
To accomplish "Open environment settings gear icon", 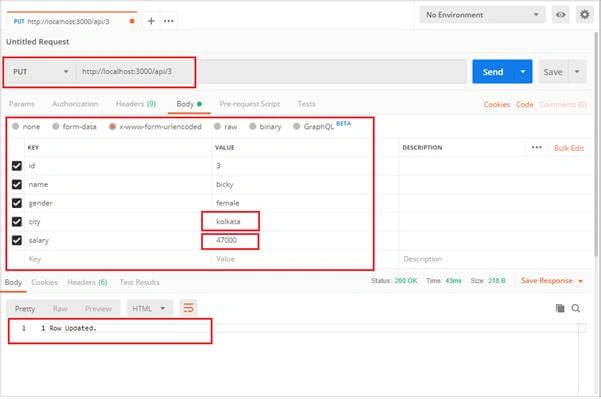I will coord(585,15).
